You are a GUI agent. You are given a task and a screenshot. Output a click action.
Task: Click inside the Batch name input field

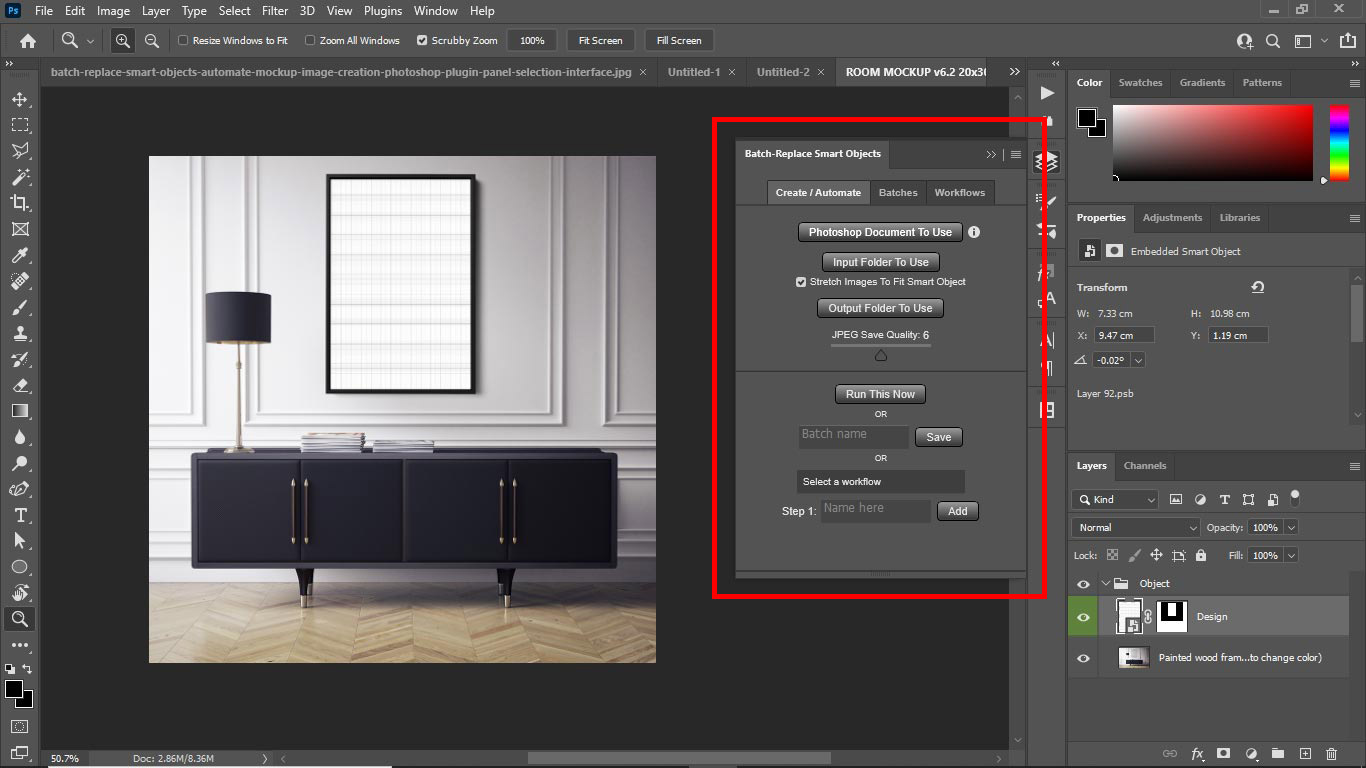coord(853,436)
